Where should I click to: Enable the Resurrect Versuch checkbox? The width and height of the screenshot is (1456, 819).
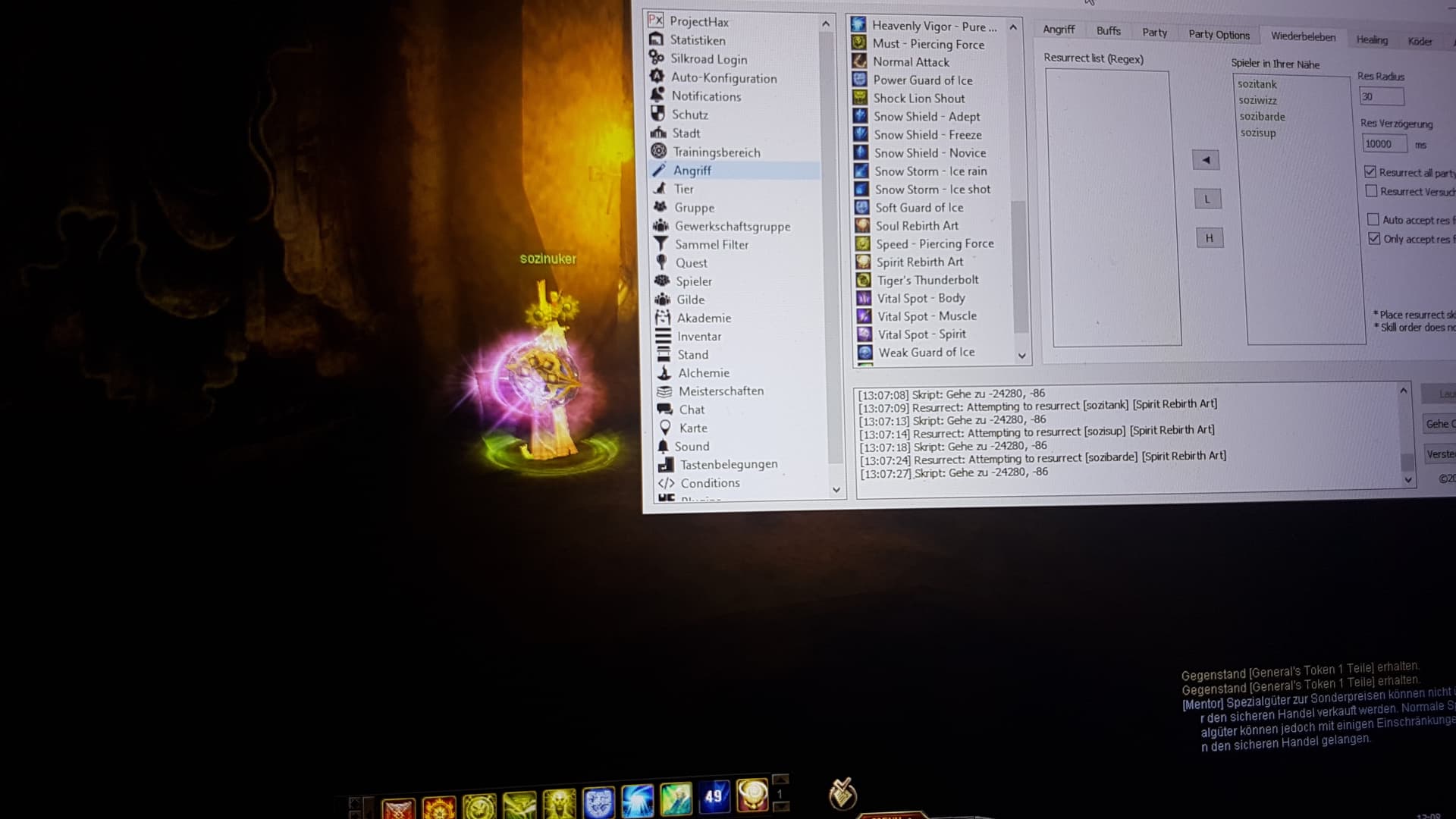(x=1371, y=191)
